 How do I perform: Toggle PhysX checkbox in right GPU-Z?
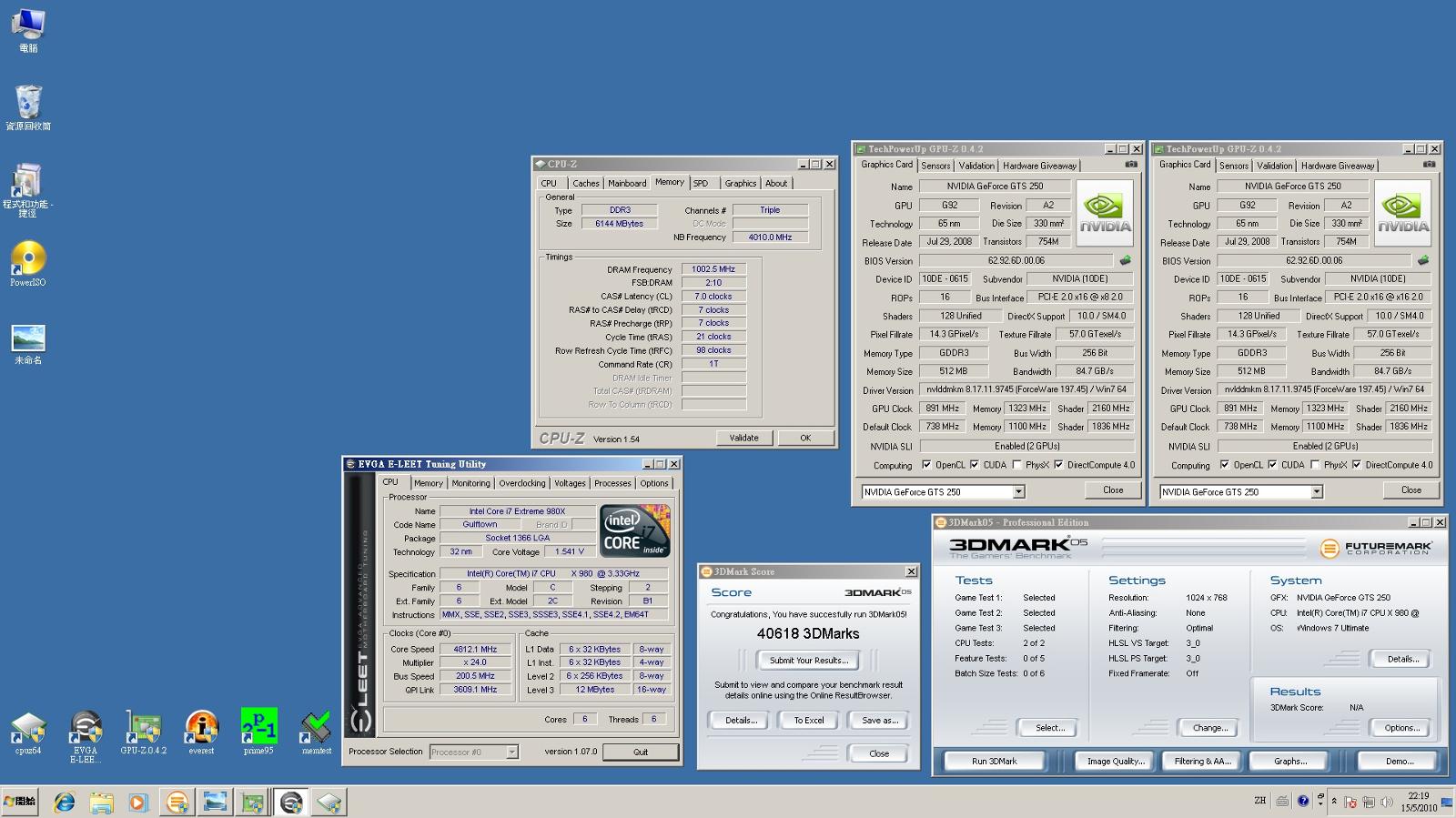point(1314,465)
